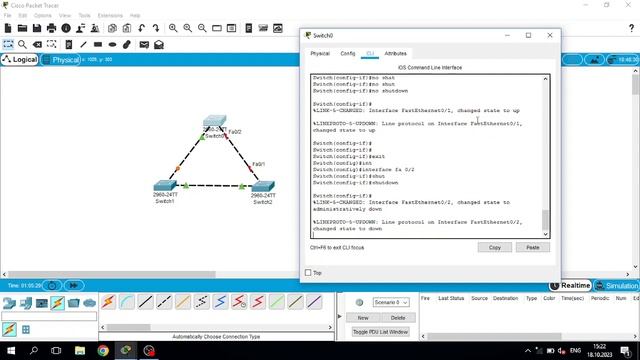This screenshot has height=360, width=640.
Task: Open file with folder toolbar icon
Action: (22, 28)
